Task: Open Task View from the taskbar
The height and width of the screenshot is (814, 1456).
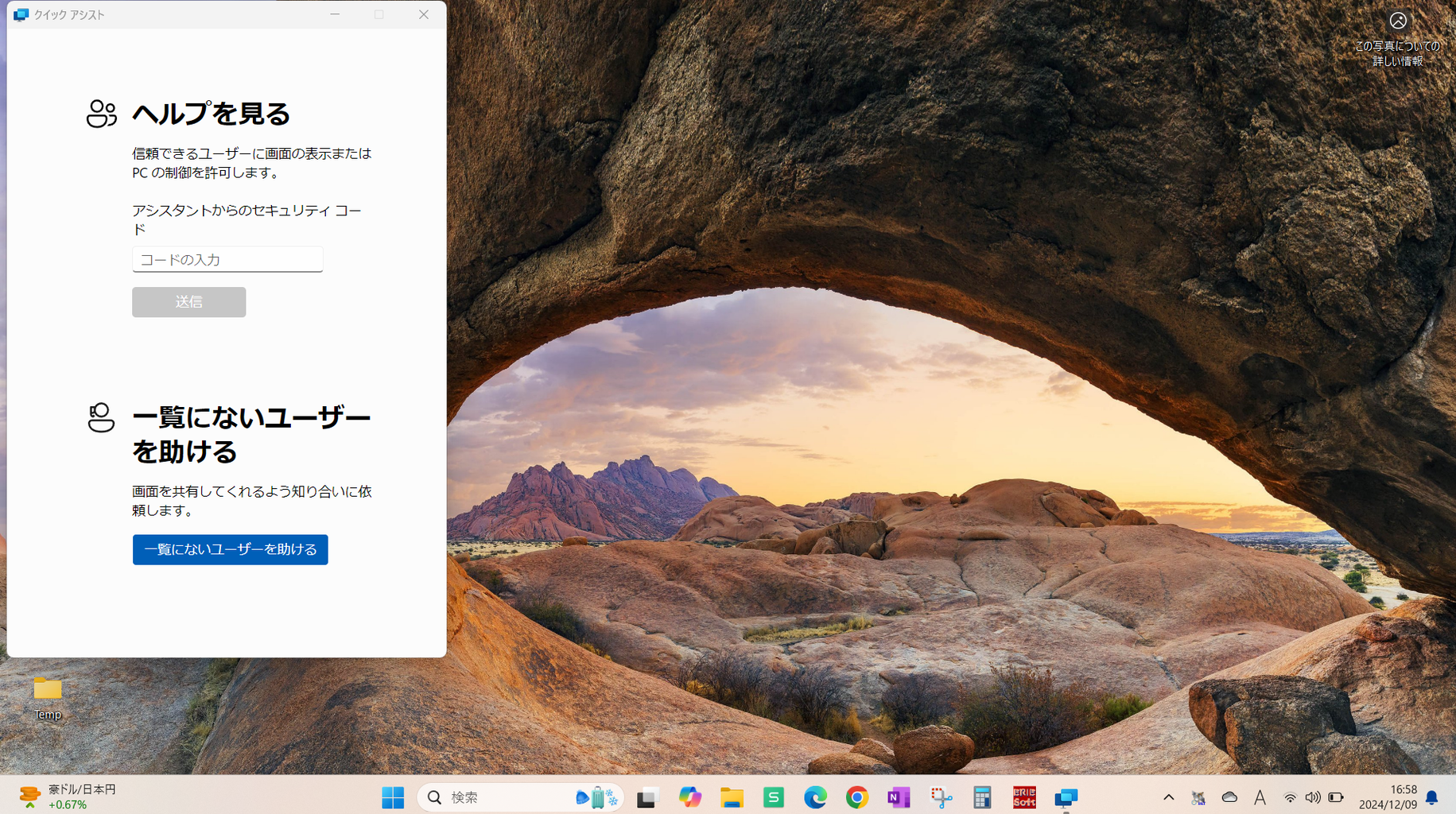Action: (648, 797)
